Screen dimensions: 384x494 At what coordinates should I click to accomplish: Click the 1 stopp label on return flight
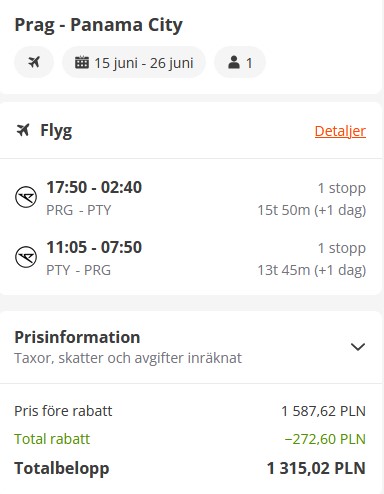click(342, 248)
